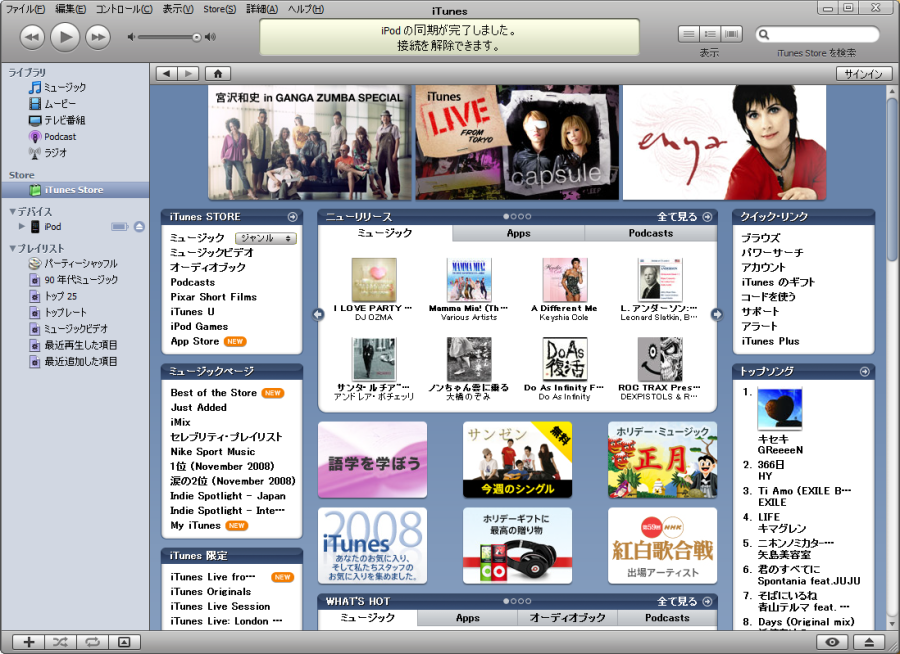This screenshot has height=654, width=900.
Task: Open the Mamma Mia! album cover
Action: (x=469, y=280)
